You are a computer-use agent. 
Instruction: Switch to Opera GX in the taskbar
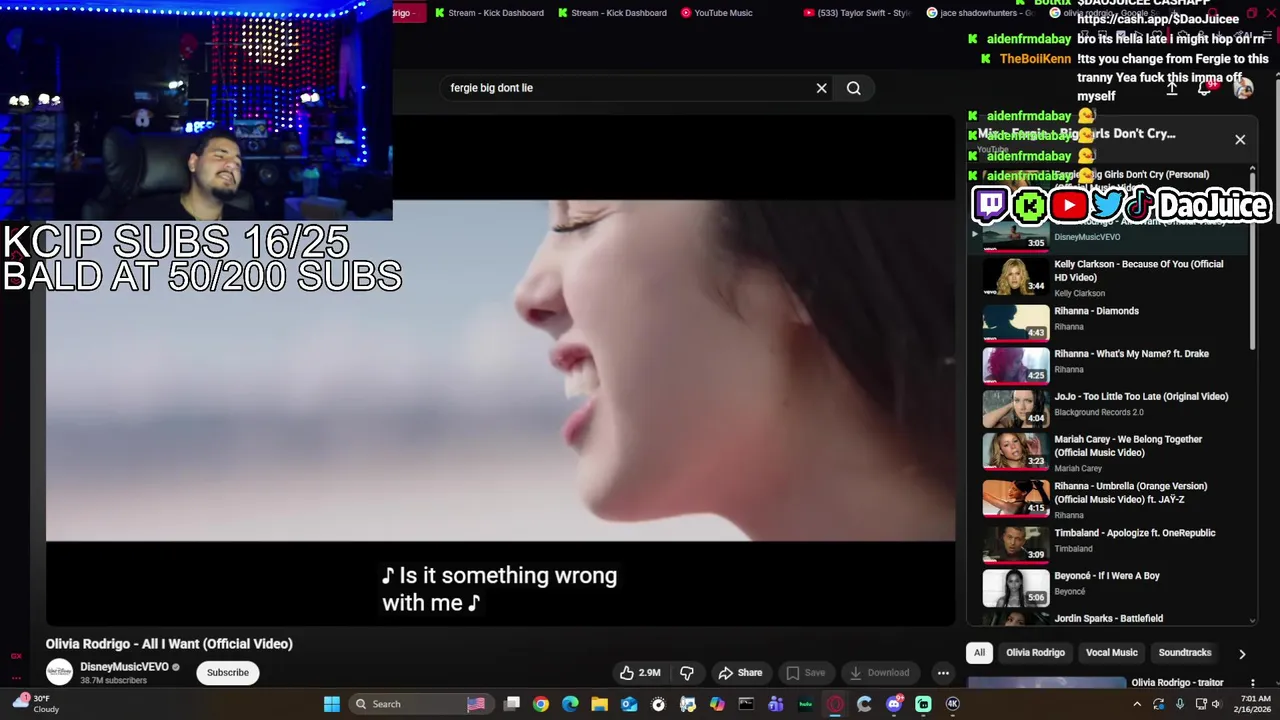point(835,704)
